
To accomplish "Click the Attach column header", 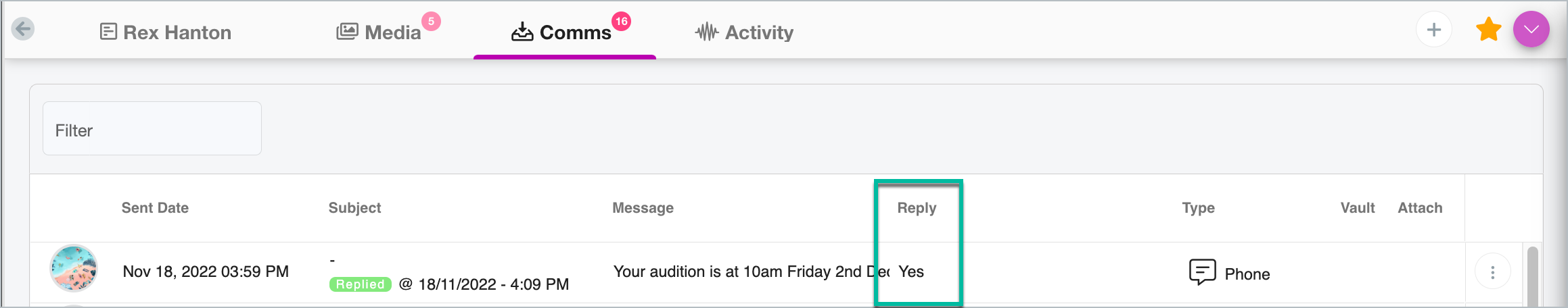I will tap(1420, 208).
